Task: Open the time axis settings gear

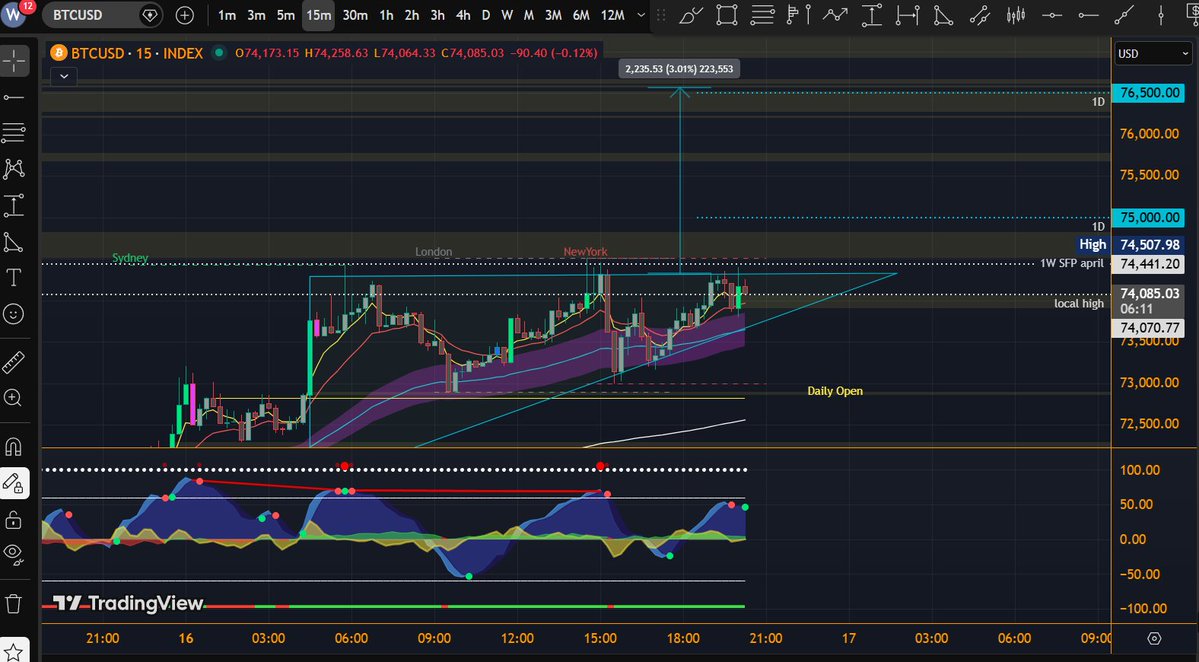Action: click(1155, 638)
